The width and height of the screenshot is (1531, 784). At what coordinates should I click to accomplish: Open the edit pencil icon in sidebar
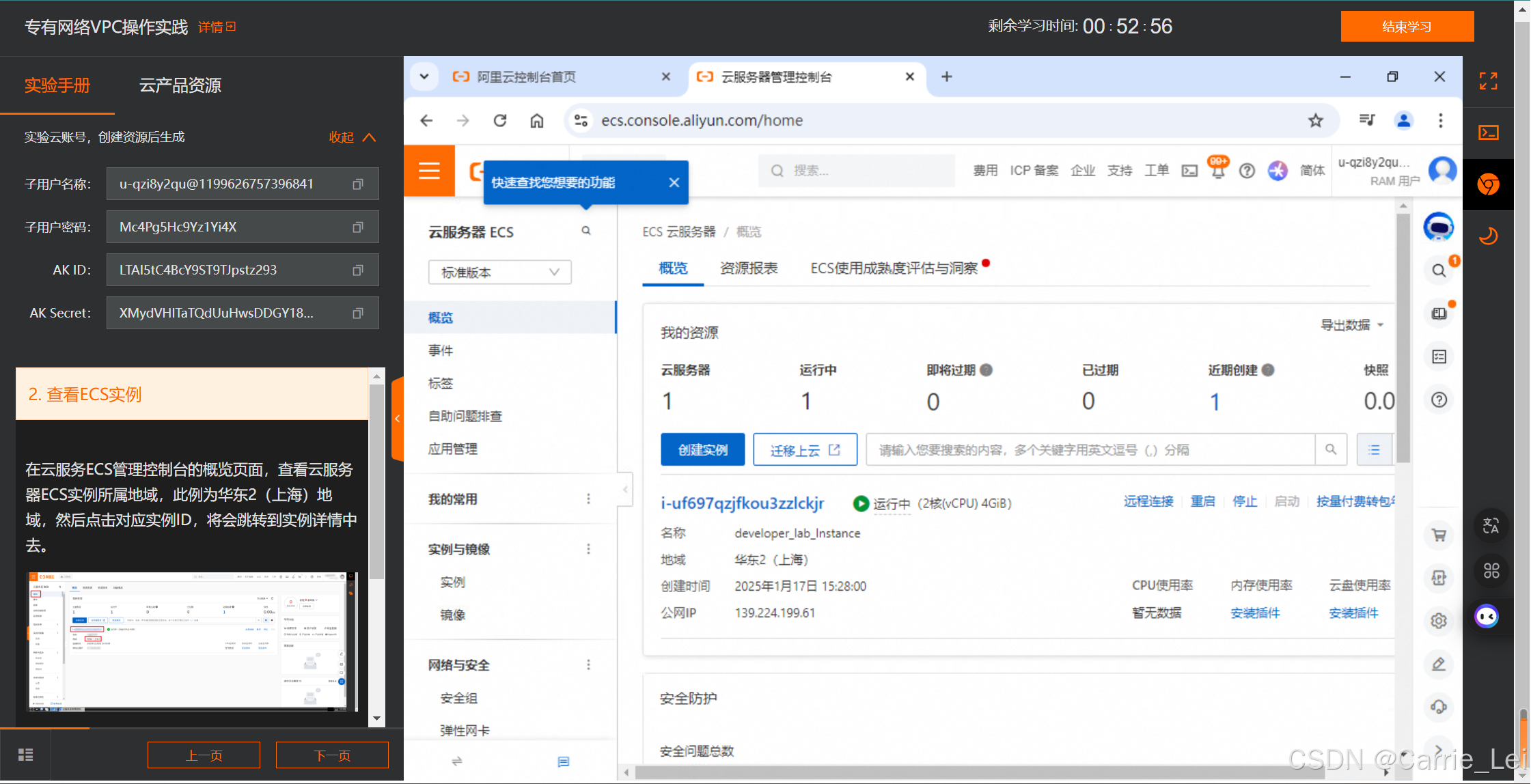pyautogui.click(x=1439, y=664)
